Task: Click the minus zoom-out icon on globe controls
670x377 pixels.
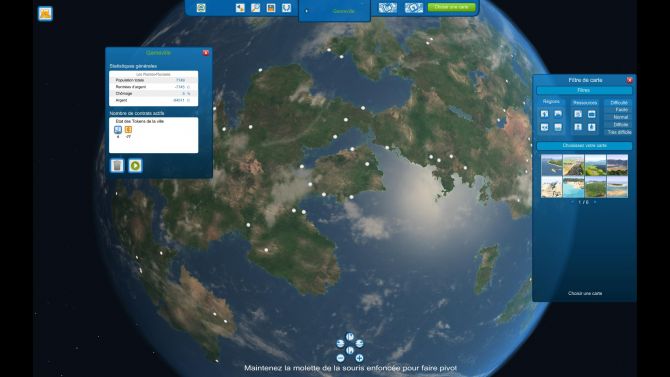Action: tap(341, 358)
